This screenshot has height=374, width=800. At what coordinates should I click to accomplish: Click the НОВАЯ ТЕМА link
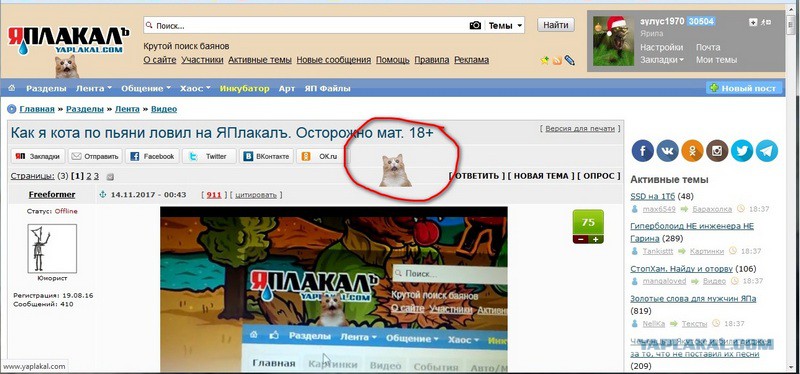541,176
